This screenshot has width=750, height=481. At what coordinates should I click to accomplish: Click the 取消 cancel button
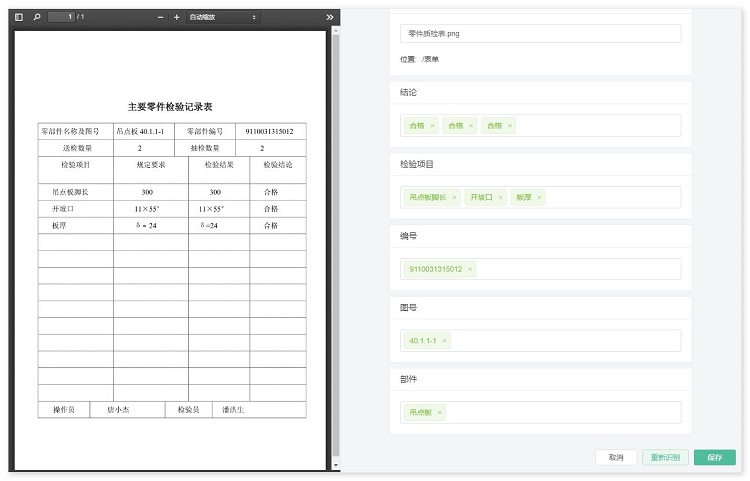pyautogui.click(x=616, y=458)
